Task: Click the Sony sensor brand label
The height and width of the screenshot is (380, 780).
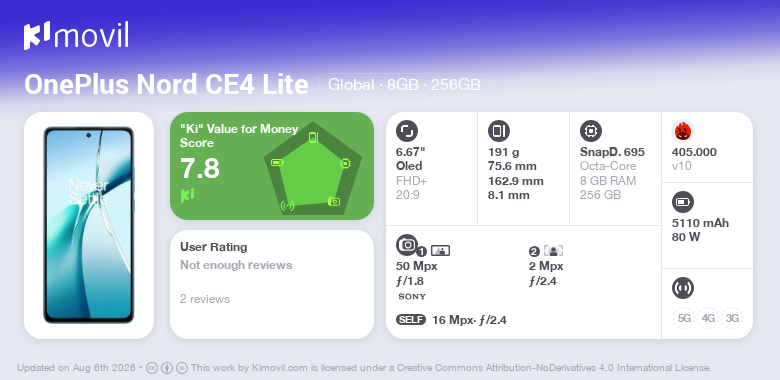Action: pyautogui.click(x=412, y=297)
